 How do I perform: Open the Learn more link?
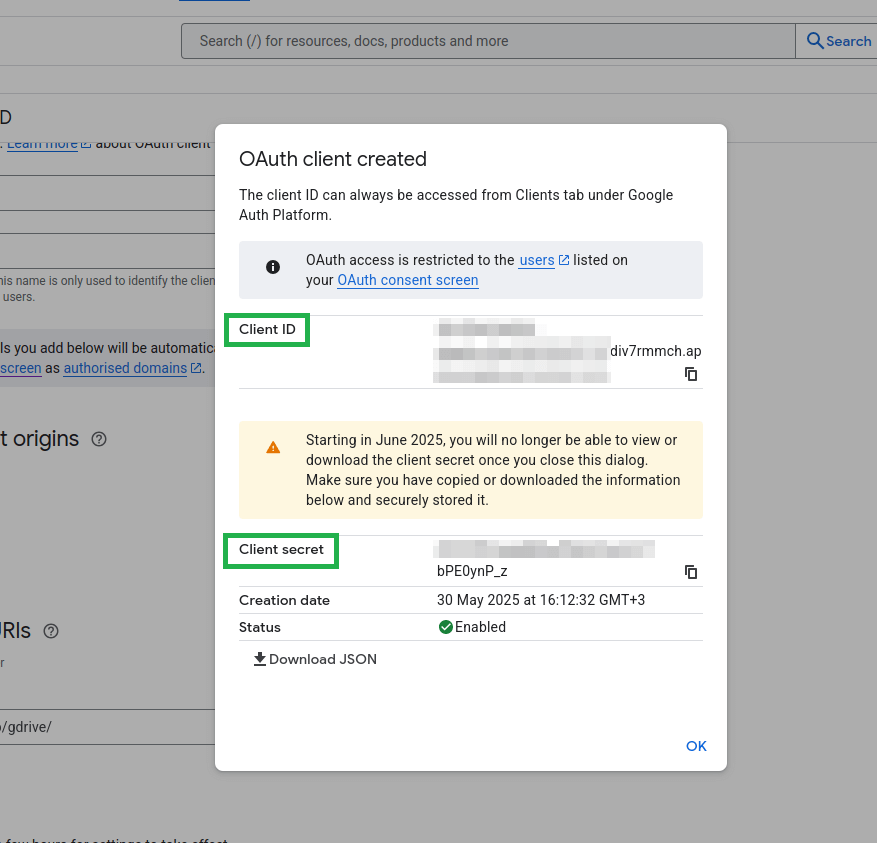(x=42, y=143)
